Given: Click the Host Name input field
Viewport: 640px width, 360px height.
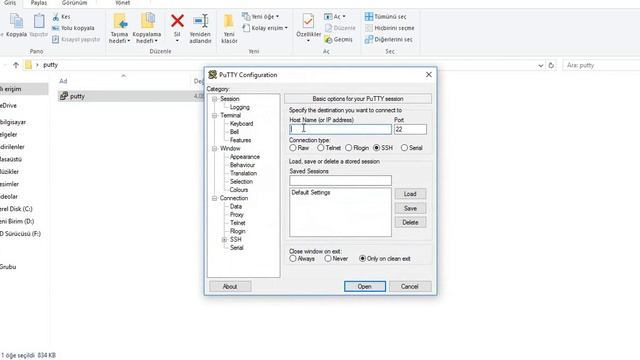Looking at the screenshot, I should tap(340, 129).
